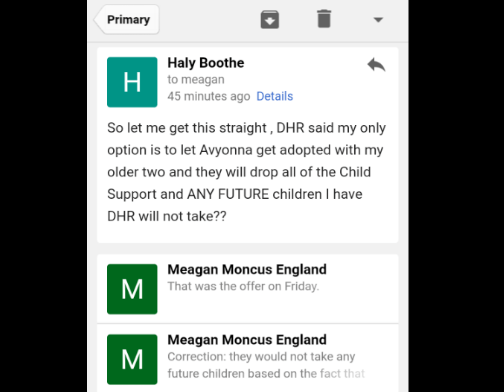This screenshot has height=392, width=504.
Task: Select the first Meagan Moncus England name
Action: [x=247, y=269]
